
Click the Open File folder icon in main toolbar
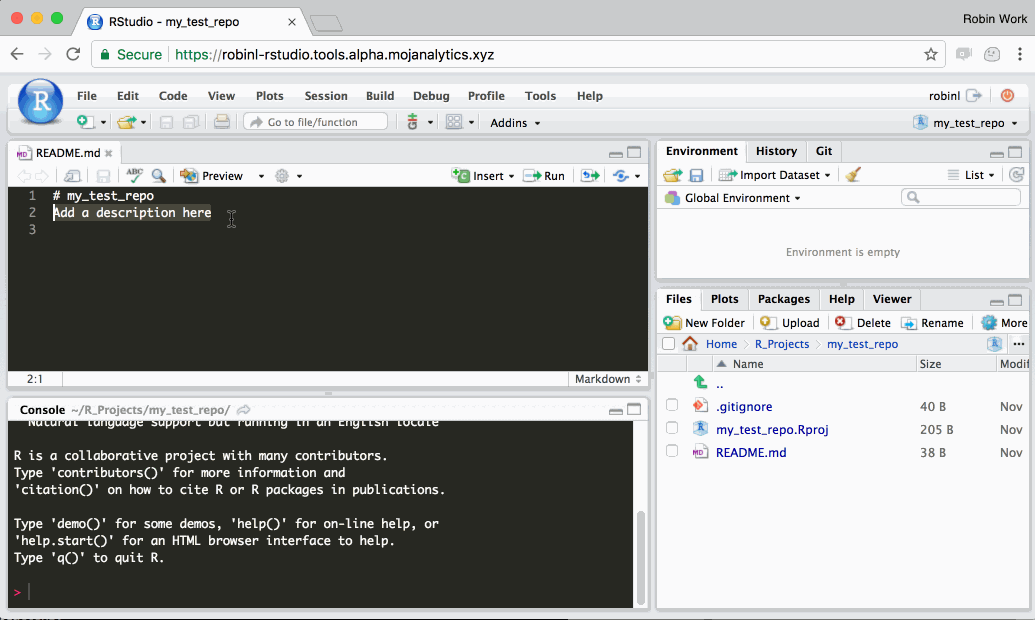126,122
